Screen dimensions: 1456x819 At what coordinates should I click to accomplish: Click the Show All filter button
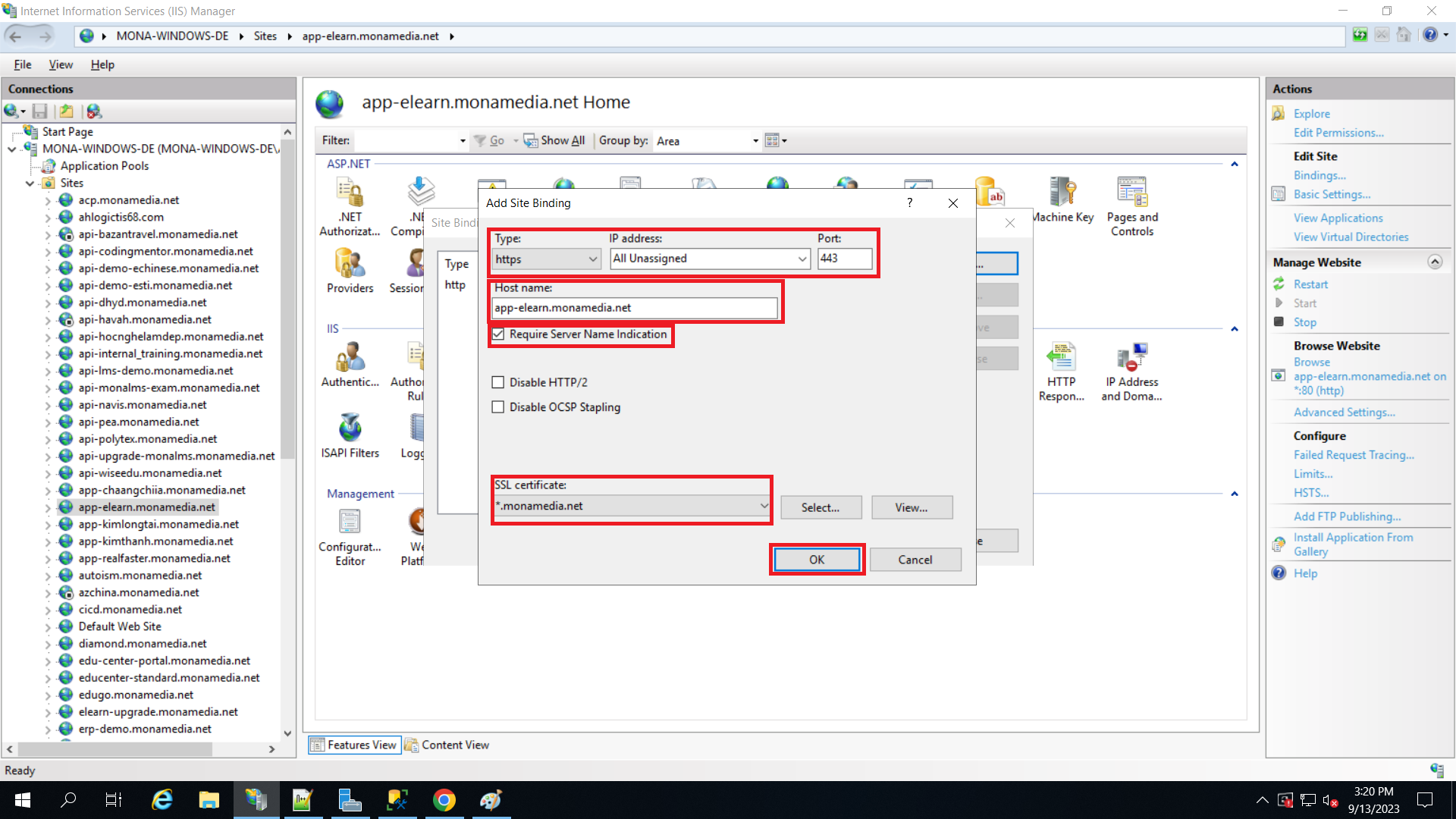pyautogui.click(x=554, y=140)
